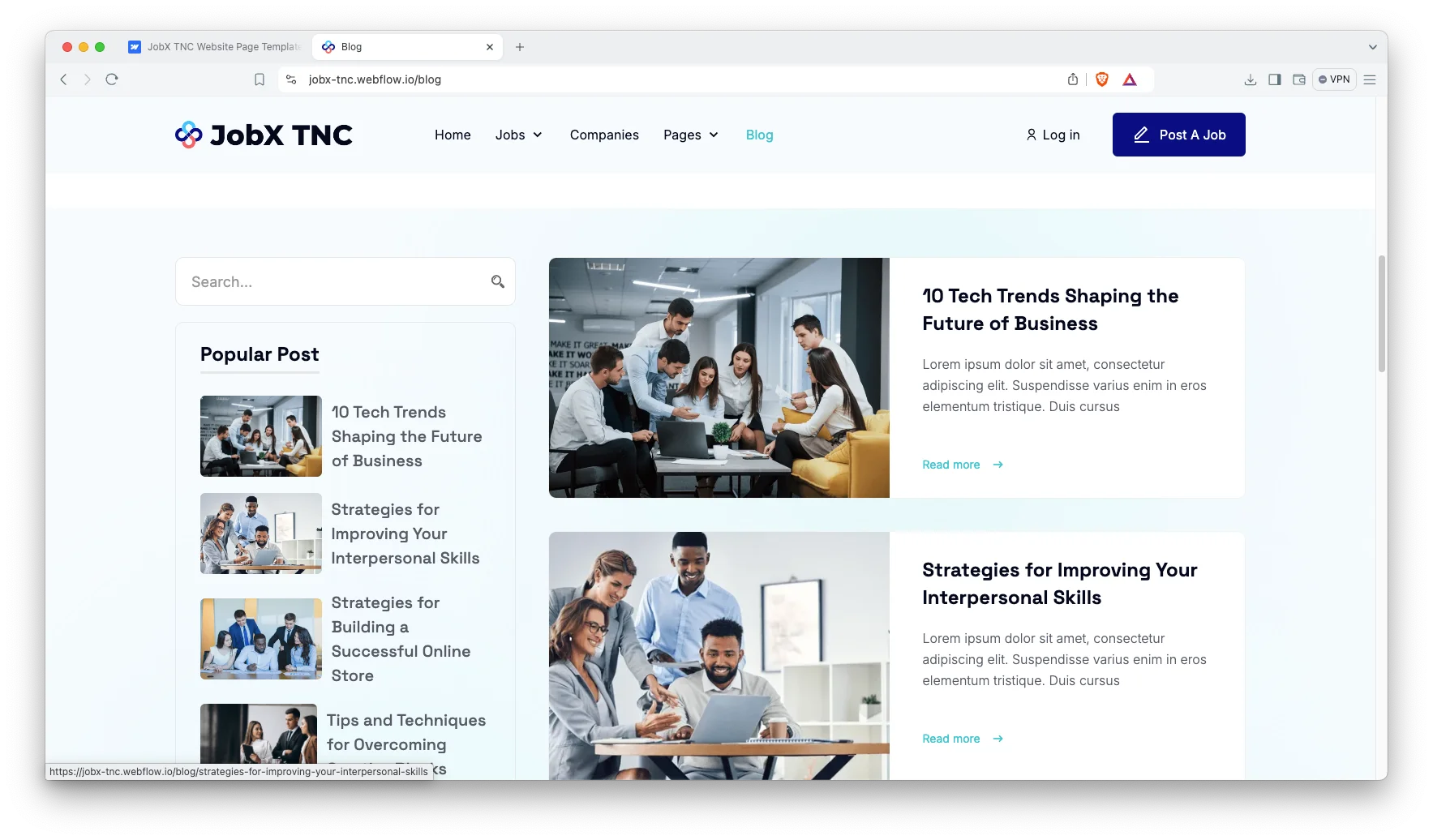The height and width of the screenshot is (840, 1433).
Task: Open the tab list chevron
Action: [x=1372, y=47]
